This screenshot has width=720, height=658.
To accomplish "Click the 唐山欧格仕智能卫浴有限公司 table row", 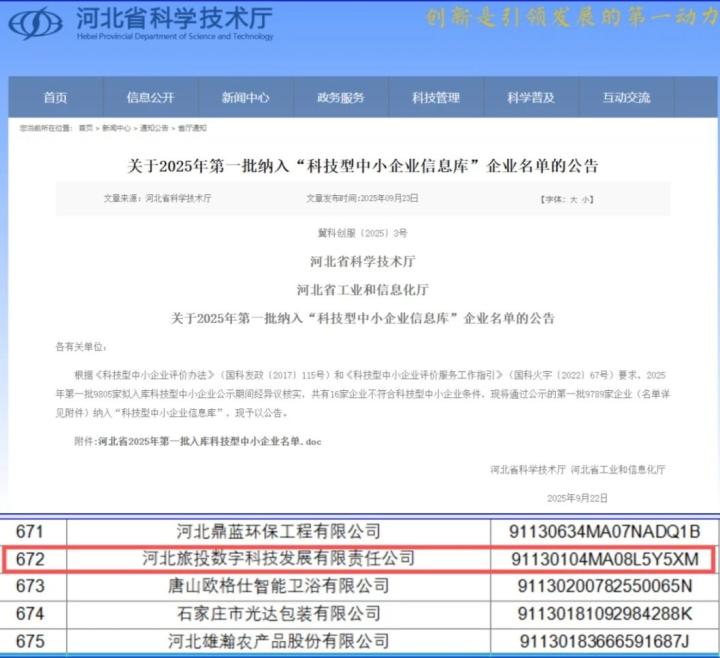I will [277, 585].
